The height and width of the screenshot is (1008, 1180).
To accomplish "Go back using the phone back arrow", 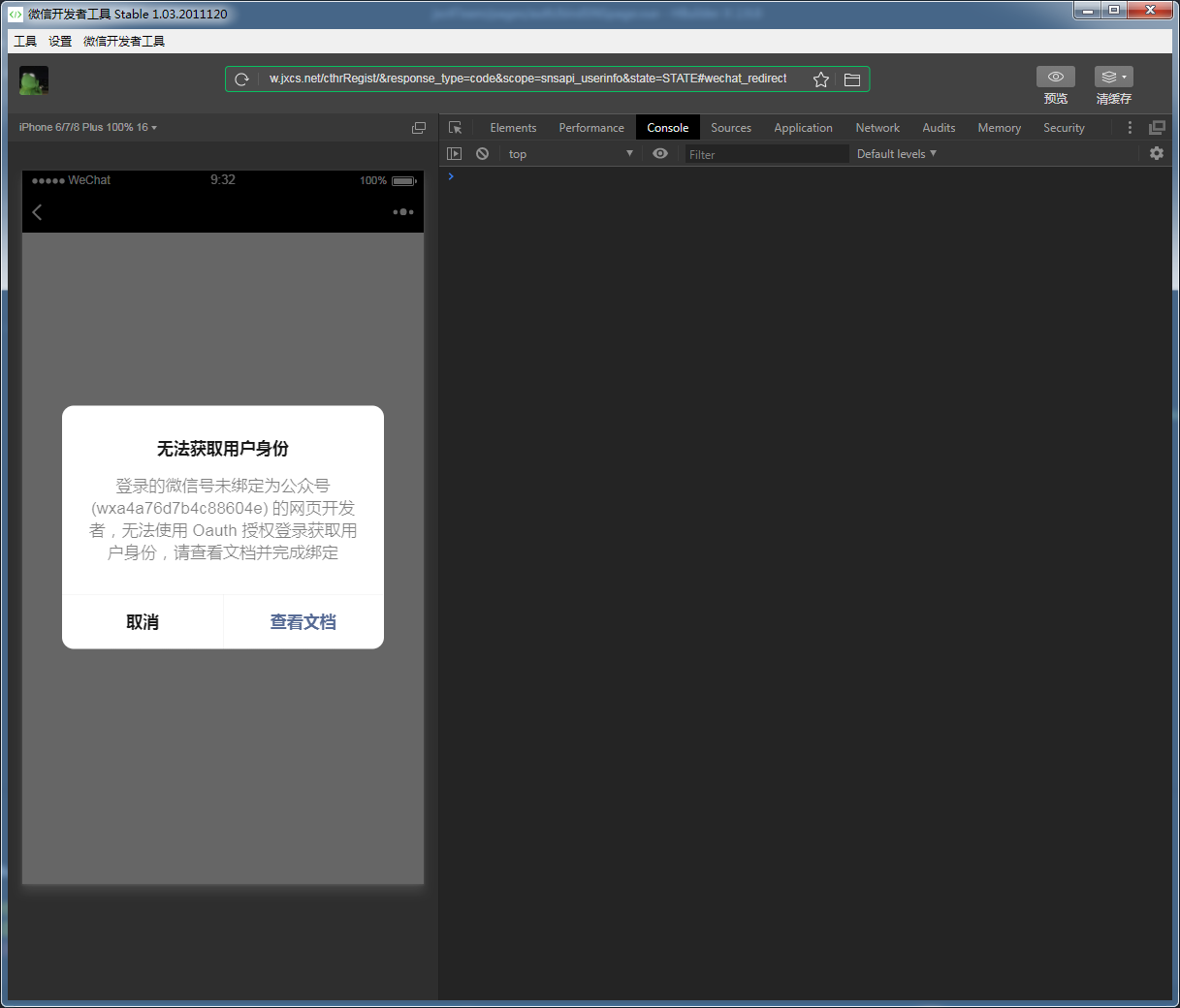I will pyautogui.click(x=38, y=212).
